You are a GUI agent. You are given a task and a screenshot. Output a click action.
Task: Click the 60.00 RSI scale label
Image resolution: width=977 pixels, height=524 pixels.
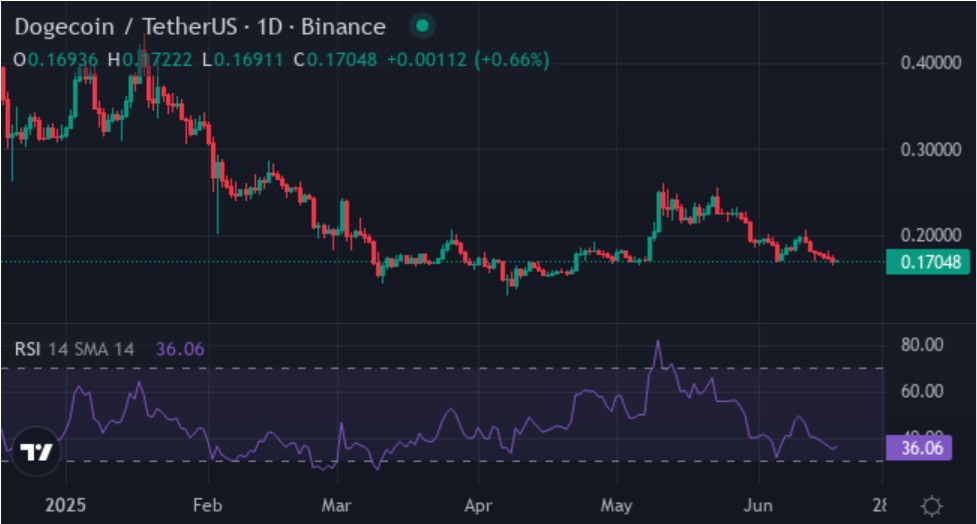coord(921,391)
